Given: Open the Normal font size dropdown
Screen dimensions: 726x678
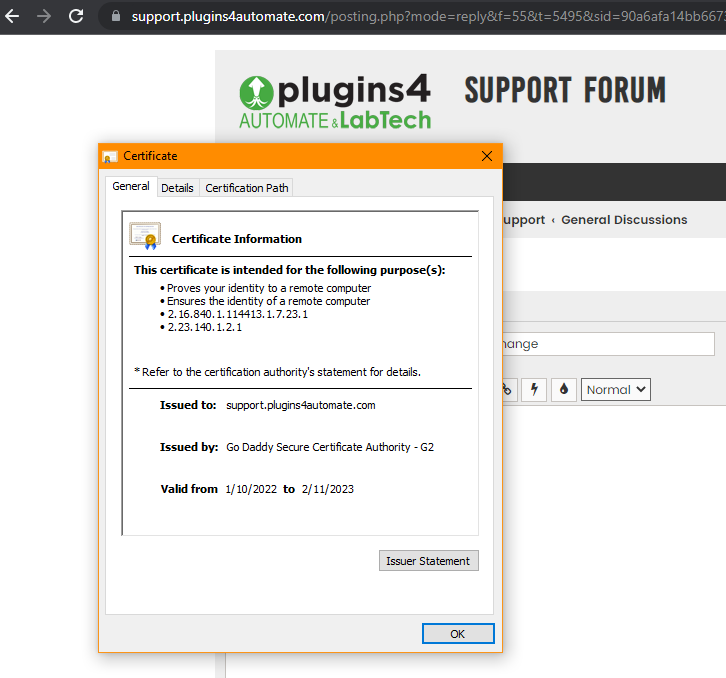Looking at the screenshot, I should pyautogui.click(x=616, y=389).
